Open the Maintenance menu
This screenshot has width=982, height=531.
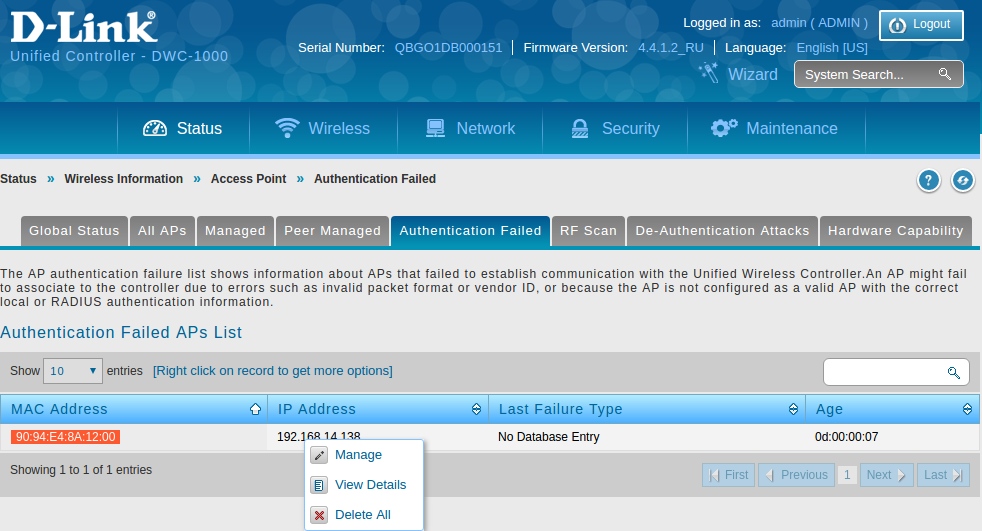(774, 128)
